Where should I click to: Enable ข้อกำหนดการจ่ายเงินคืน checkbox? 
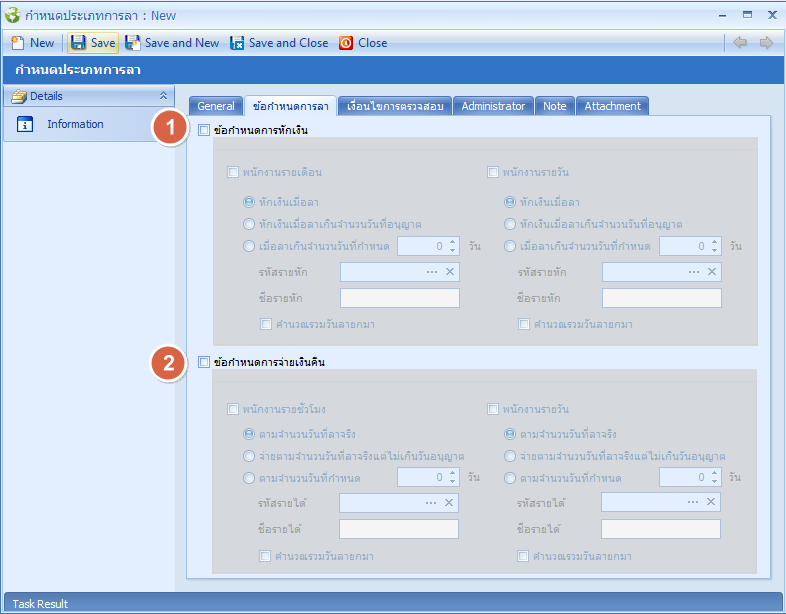(x=205, y=362)
